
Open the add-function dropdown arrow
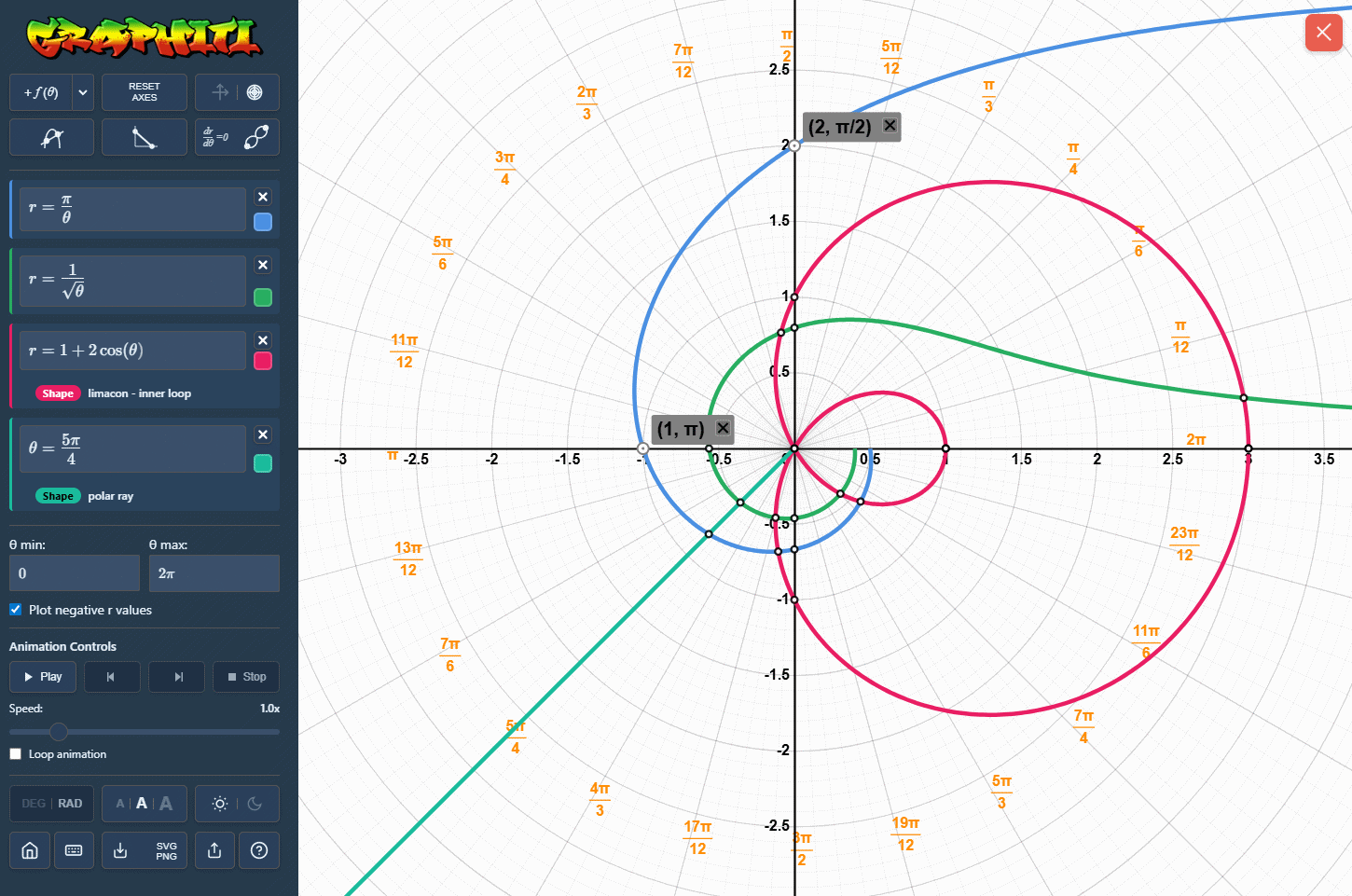[83, 92]
